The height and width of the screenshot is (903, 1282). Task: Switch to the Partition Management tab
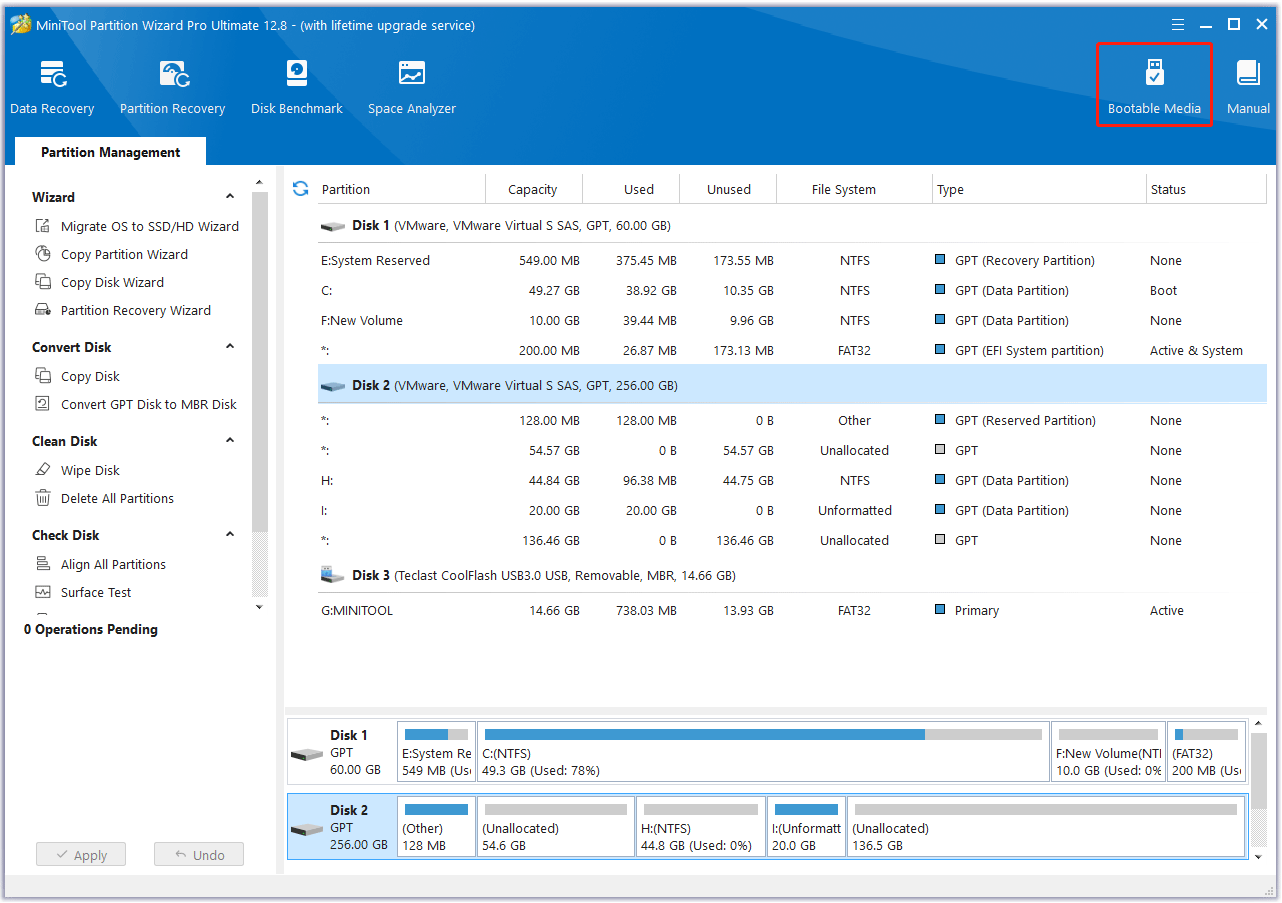110,151
